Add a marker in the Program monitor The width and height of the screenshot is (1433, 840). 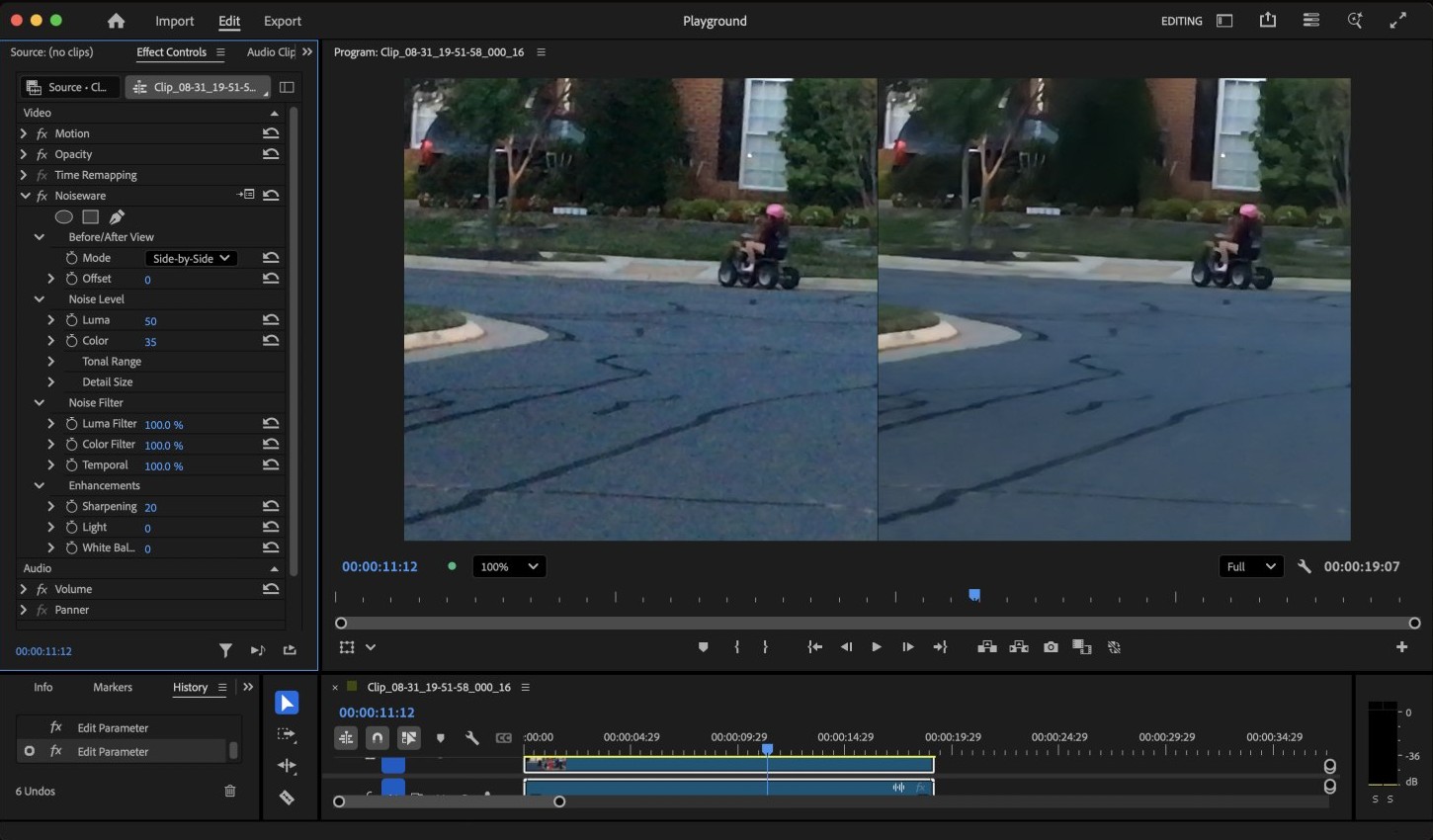[703, 647]
